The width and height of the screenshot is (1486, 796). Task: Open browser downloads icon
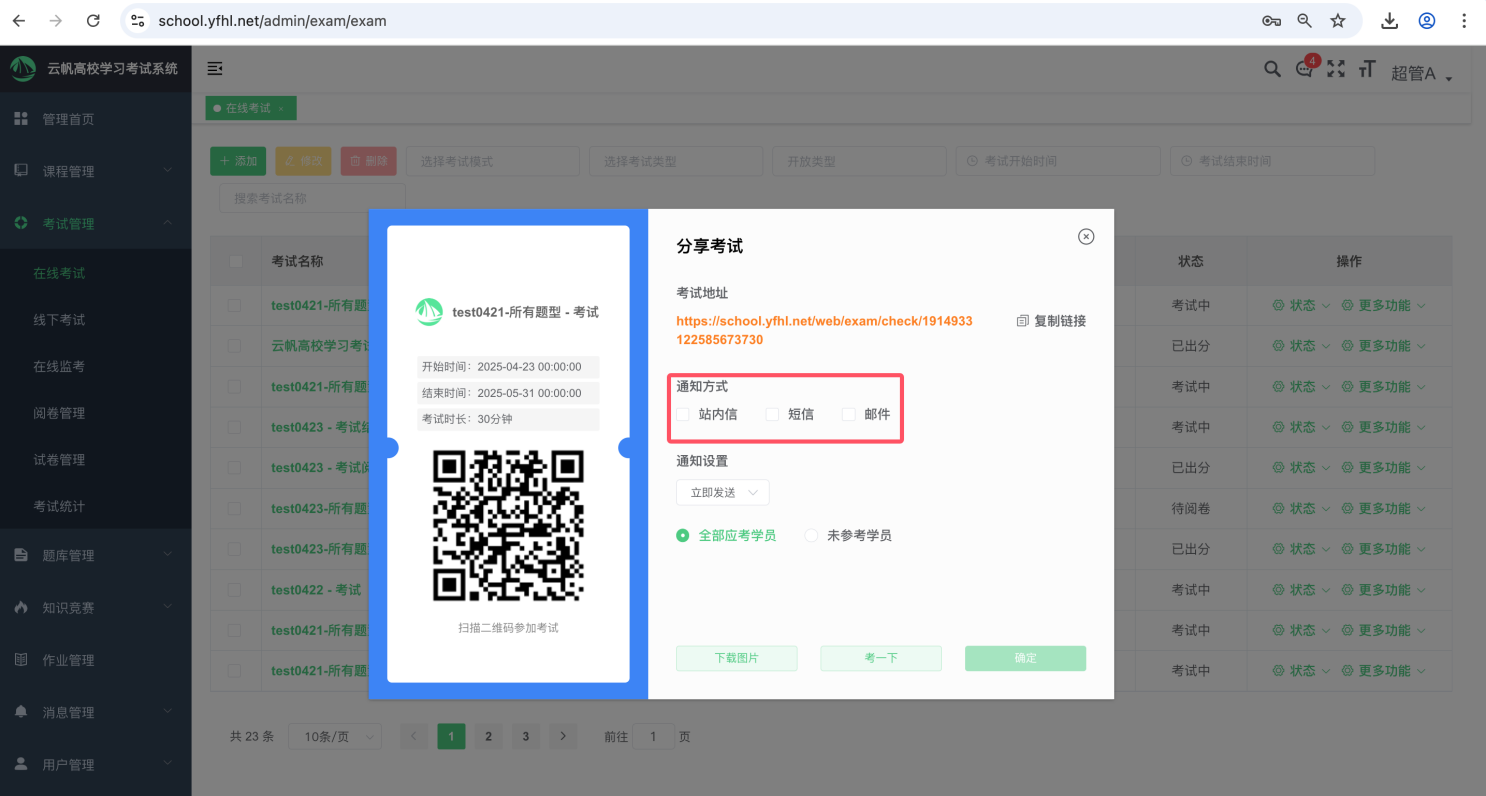click(x=1389, y=21)
